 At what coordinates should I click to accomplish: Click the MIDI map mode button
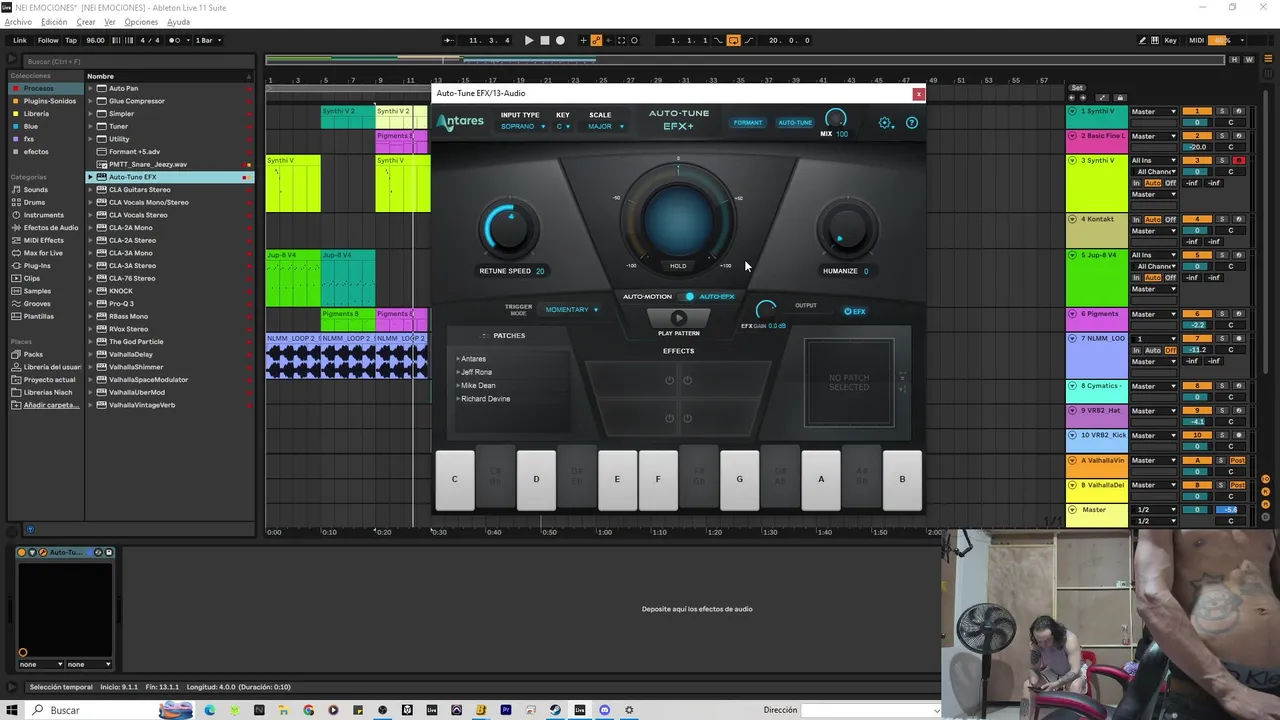click(x=1197, y=40)
